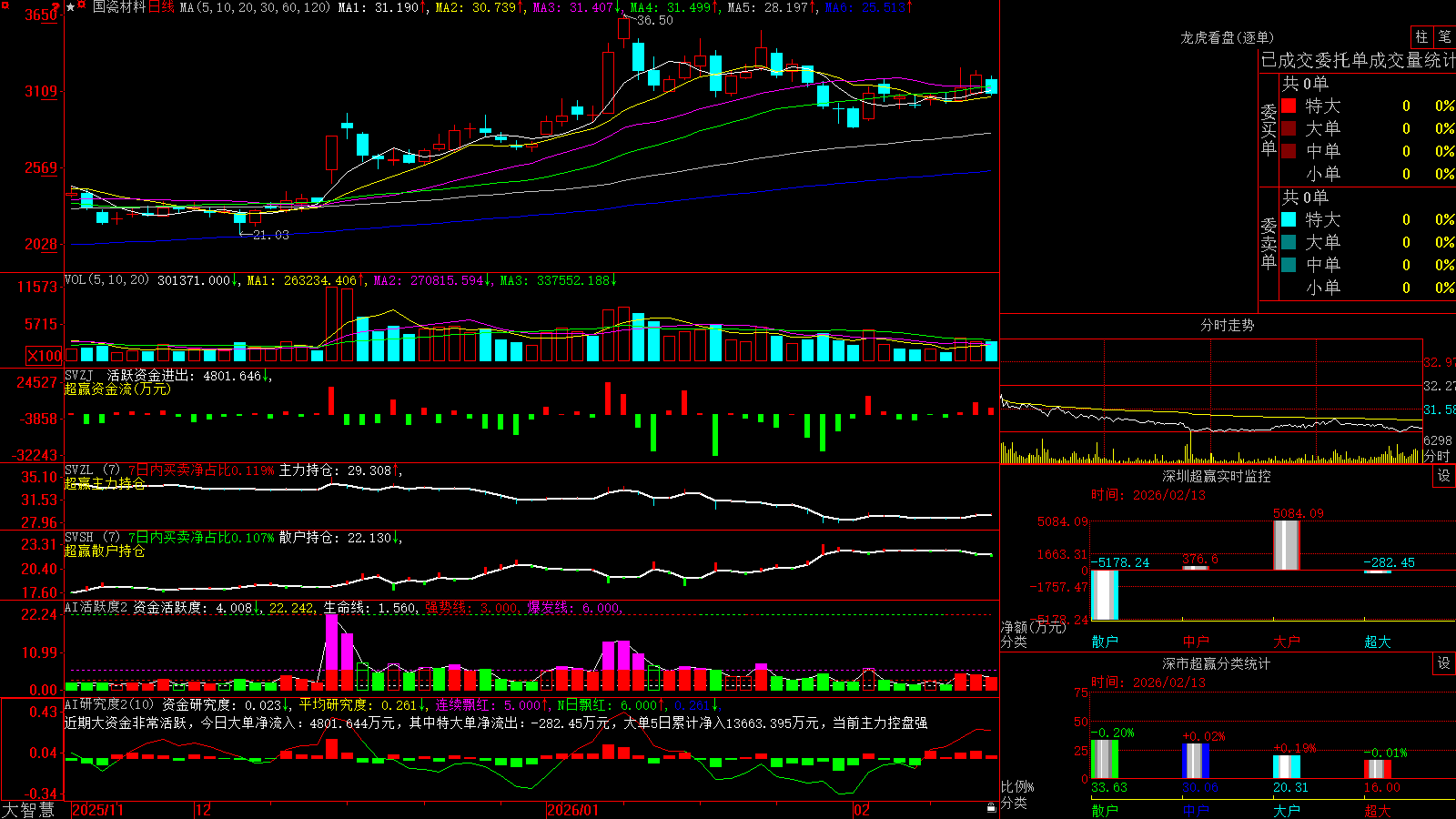Click the dark red 大单 buy-order swatch
Viewport: 1456px width, 819px height.
(x=1289, y=128)
